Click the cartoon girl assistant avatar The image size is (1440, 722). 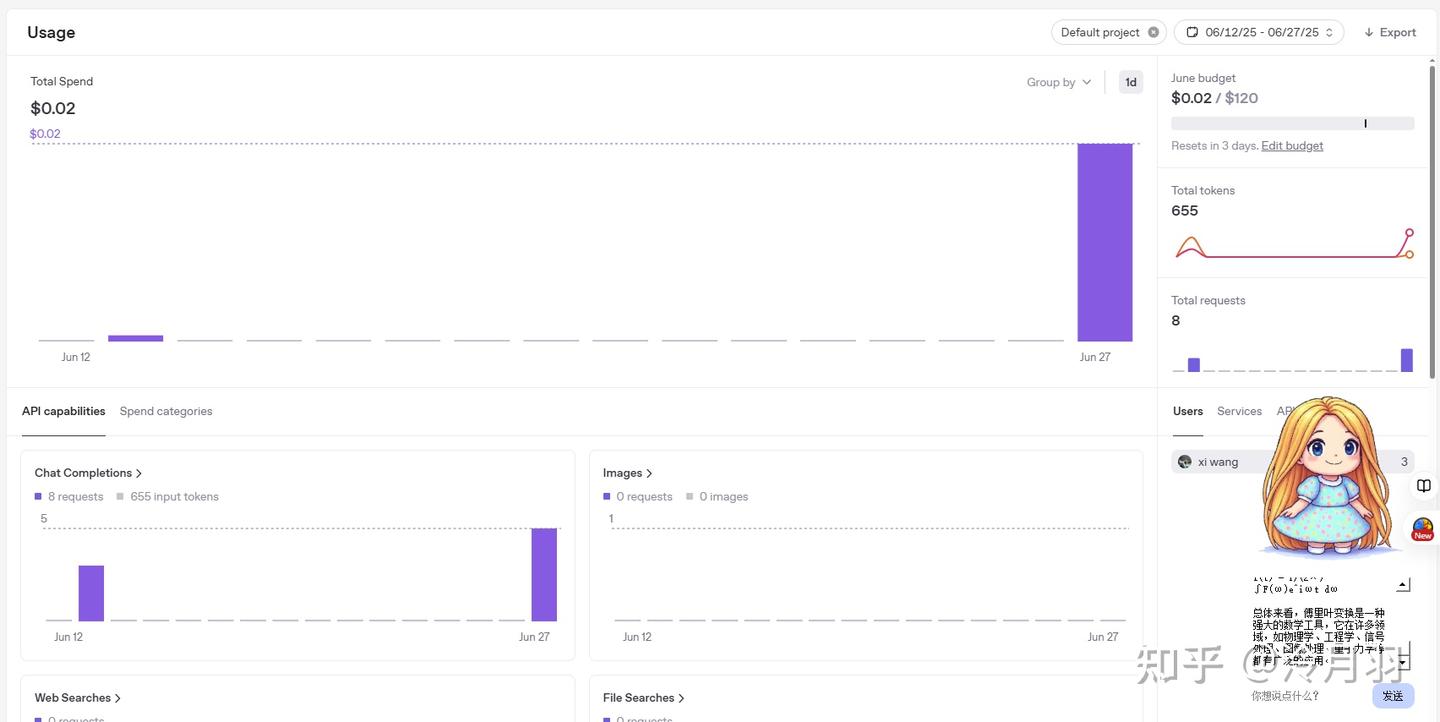(x=1328, y=477)
